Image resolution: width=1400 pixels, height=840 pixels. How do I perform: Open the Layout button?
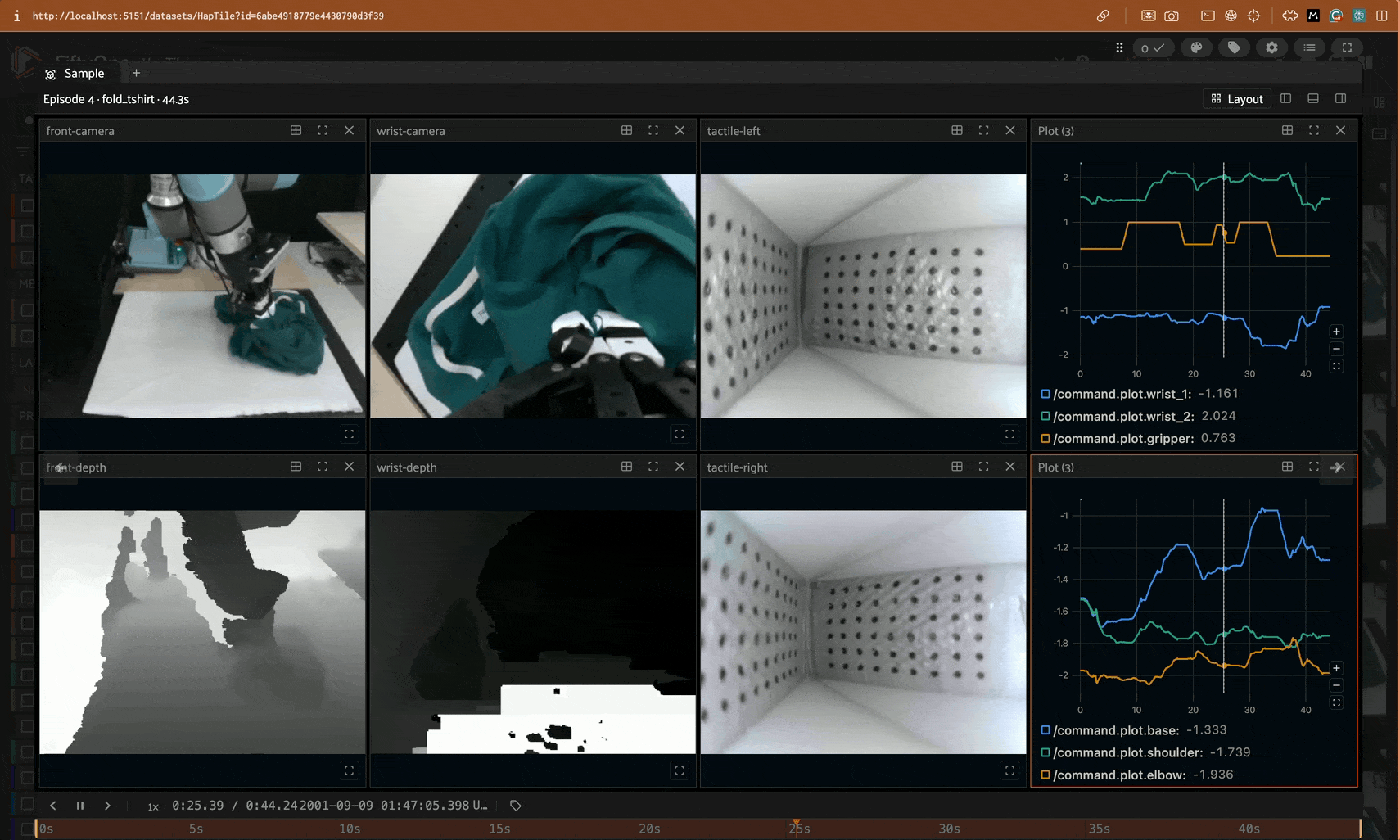click(1237, 99)
